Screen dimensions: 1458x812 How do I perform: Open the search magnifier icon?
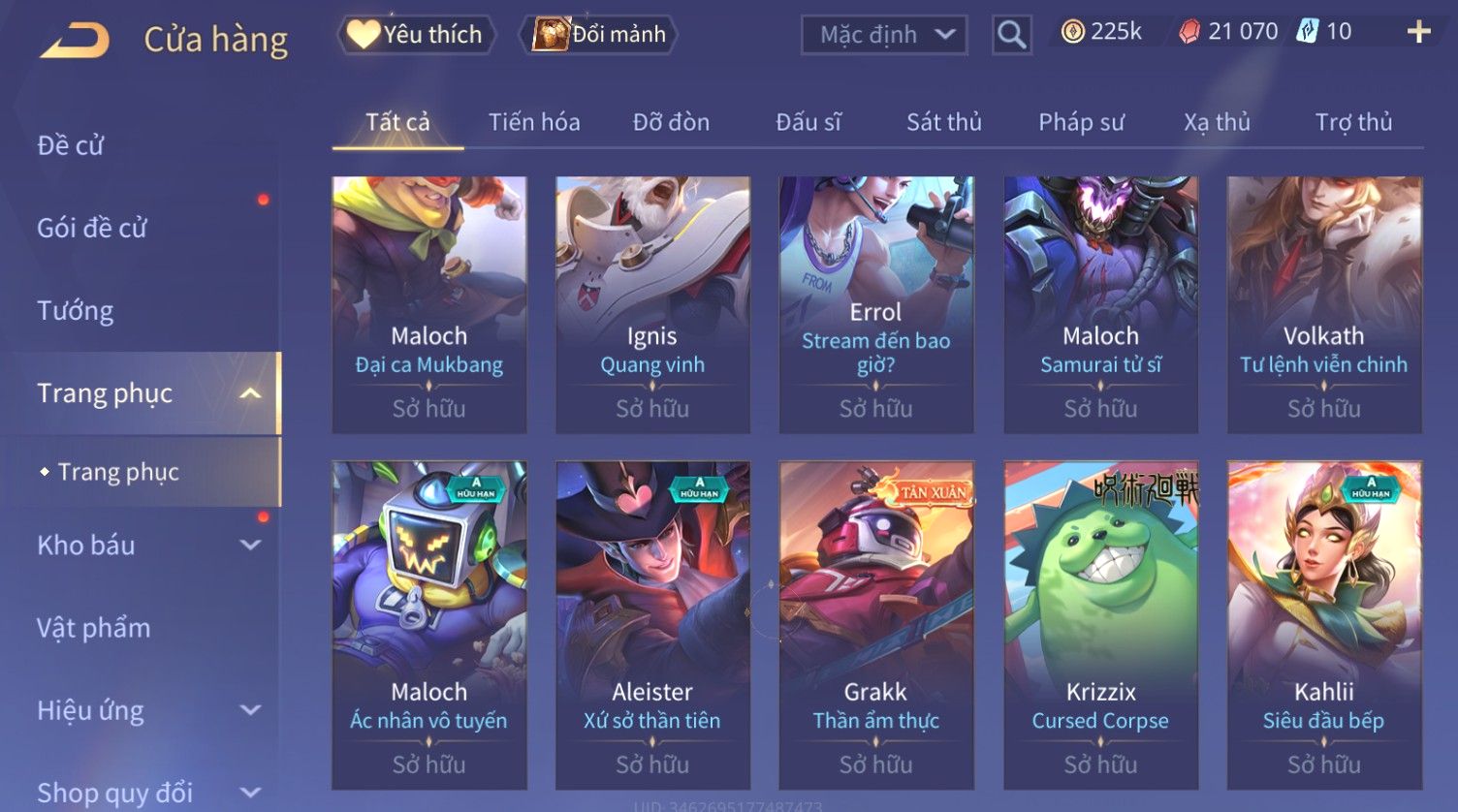[x=1011, y=36]
